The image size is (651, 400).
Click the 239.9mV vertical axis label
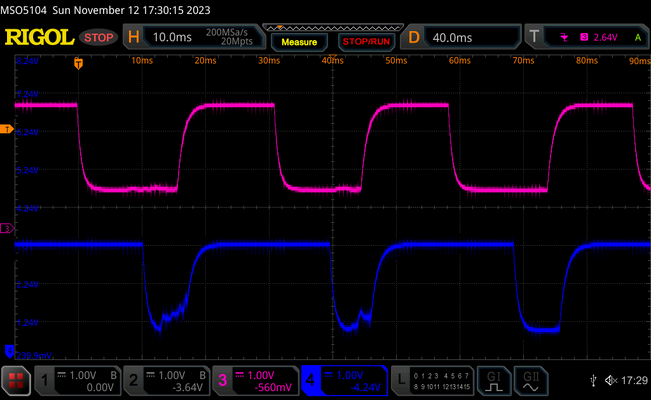pyautogui.click(x=34, y=356)
